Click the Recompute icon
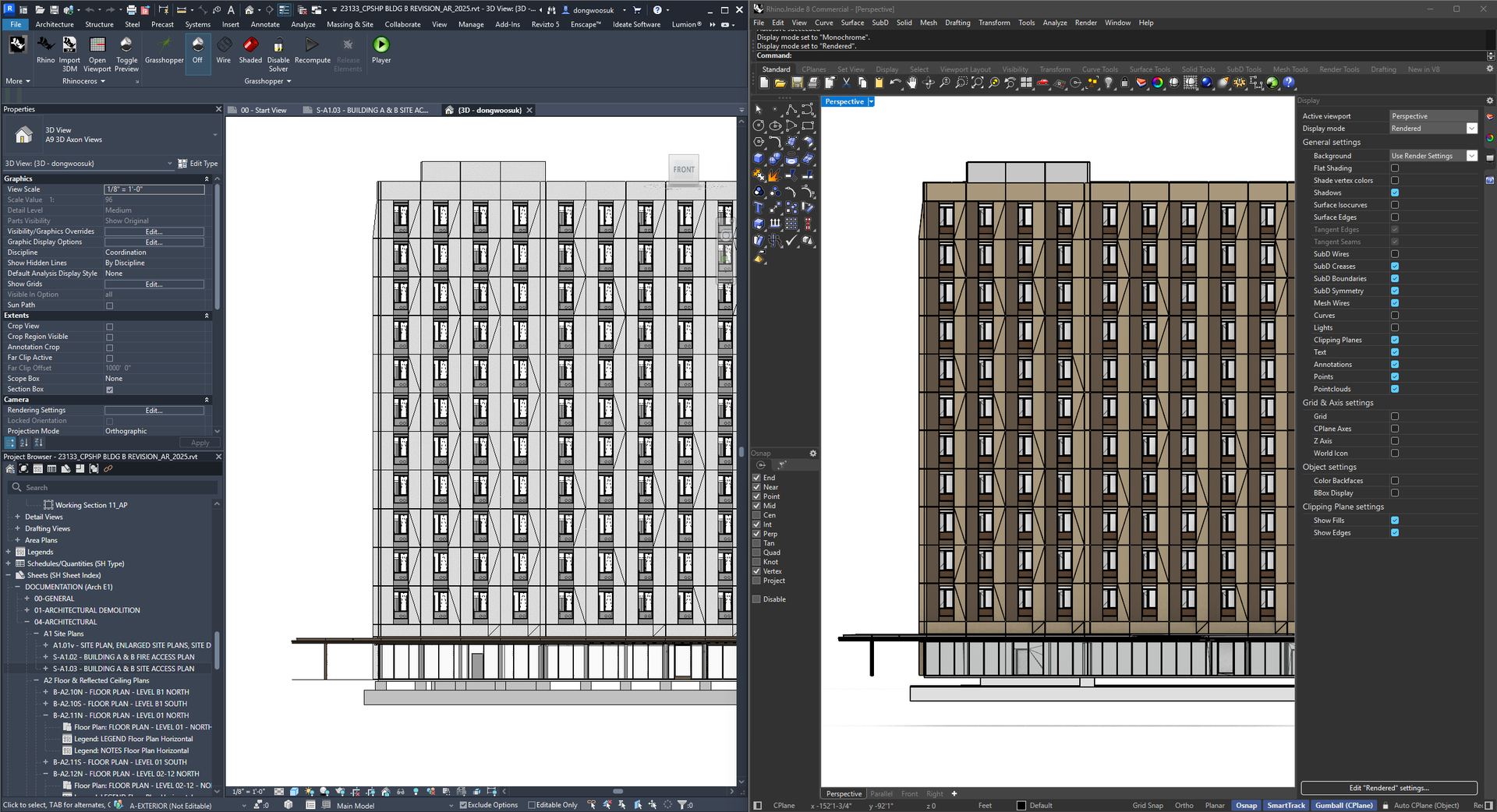 [x=312, y=46]
